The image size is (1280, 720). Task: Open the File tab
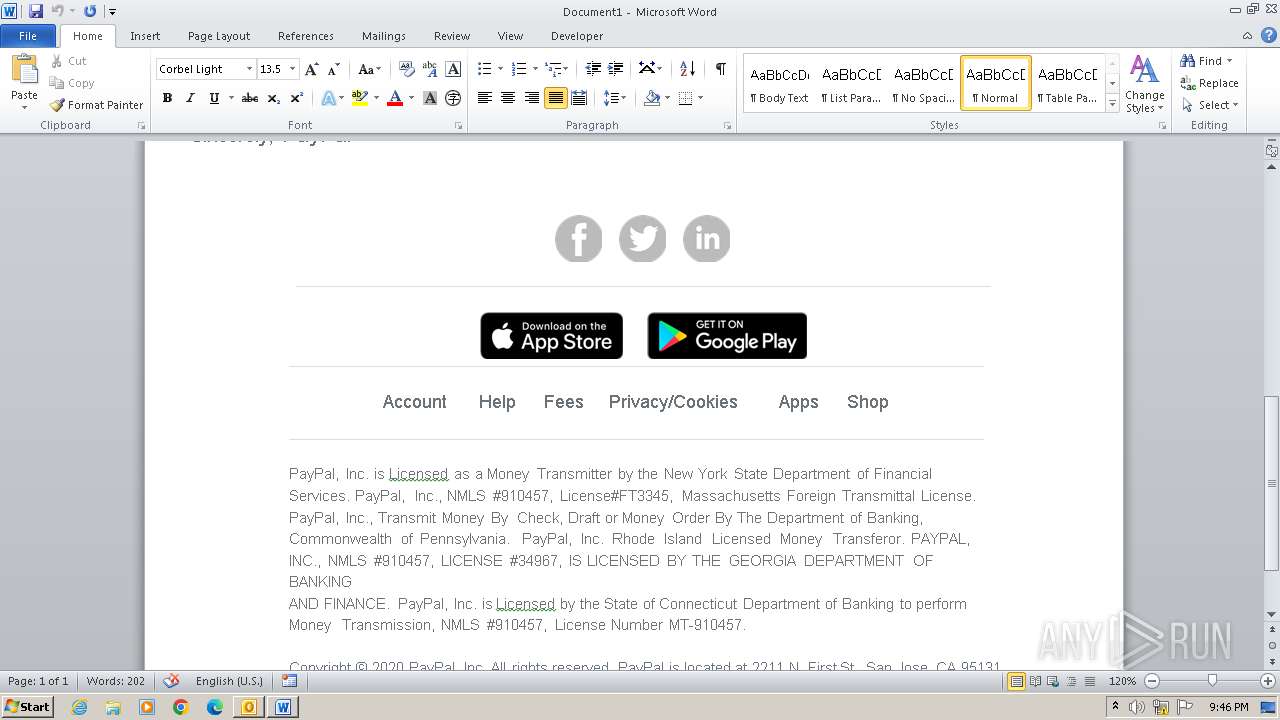coord(28,36)
